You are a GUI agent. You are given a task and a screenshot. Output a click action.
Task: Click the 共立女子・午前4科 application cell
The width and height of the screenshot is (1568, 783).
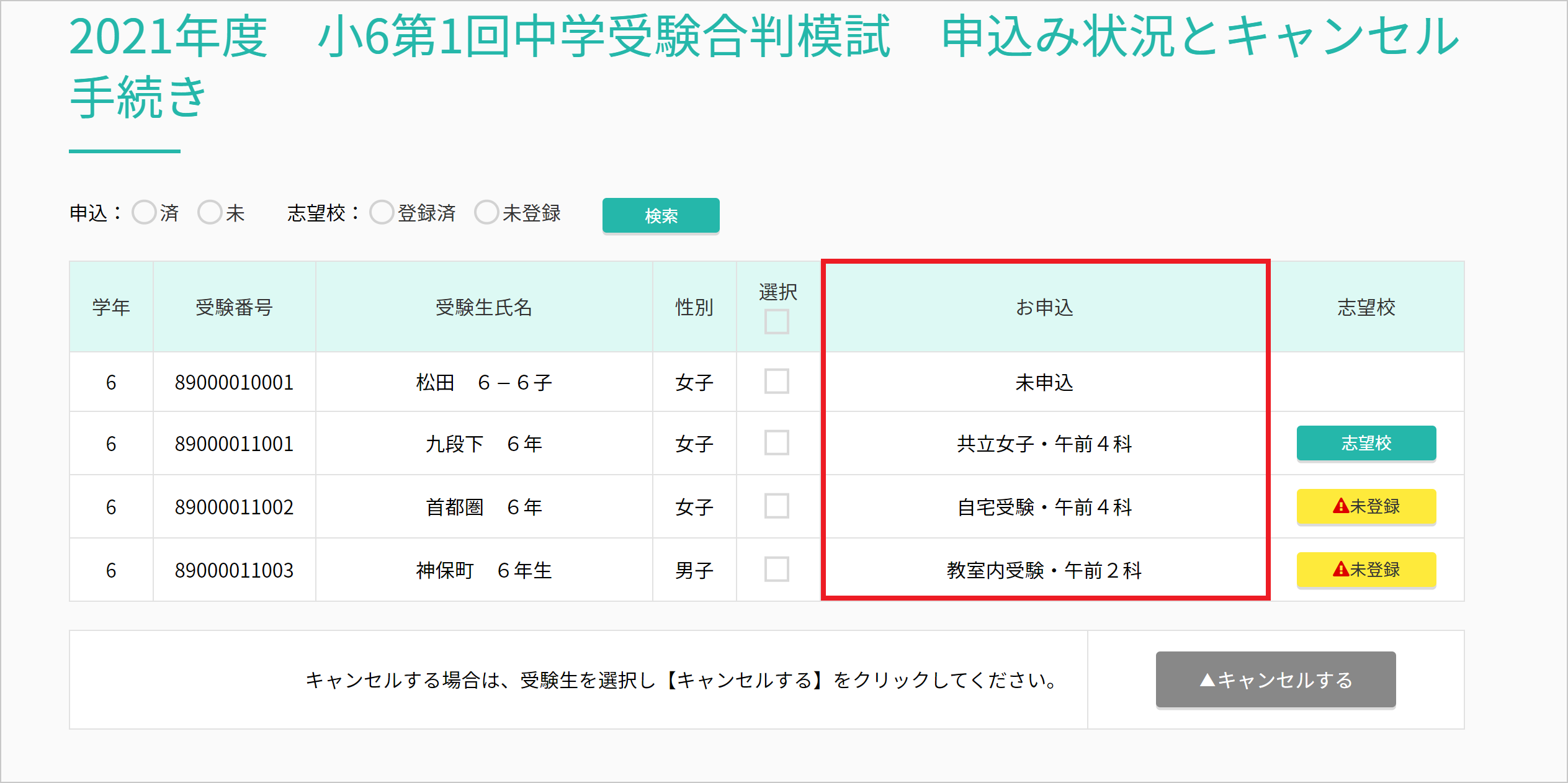point(1044,444)
